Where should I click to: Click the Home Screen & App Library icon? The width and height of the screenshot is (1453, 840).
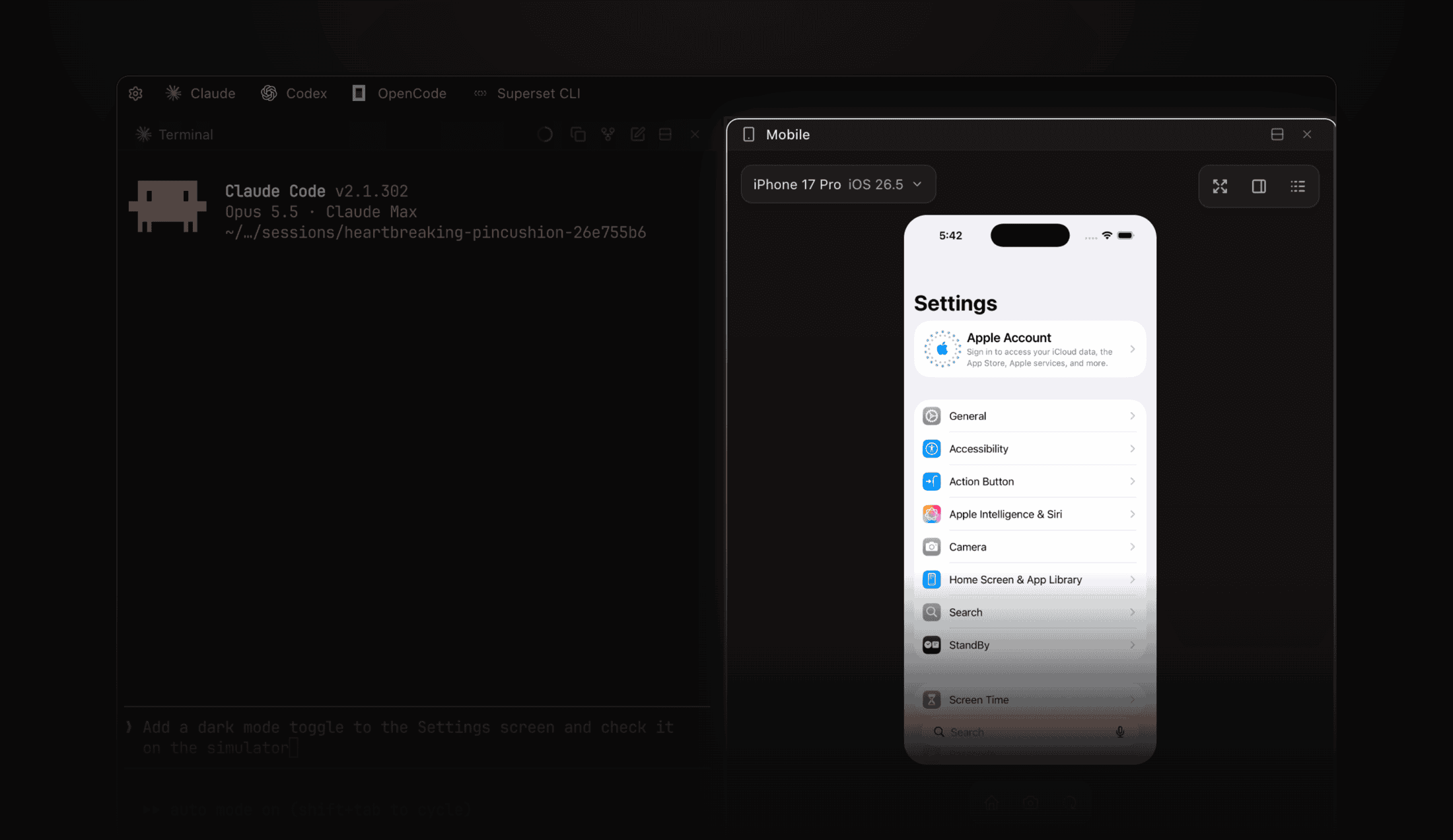pos(931,579)
